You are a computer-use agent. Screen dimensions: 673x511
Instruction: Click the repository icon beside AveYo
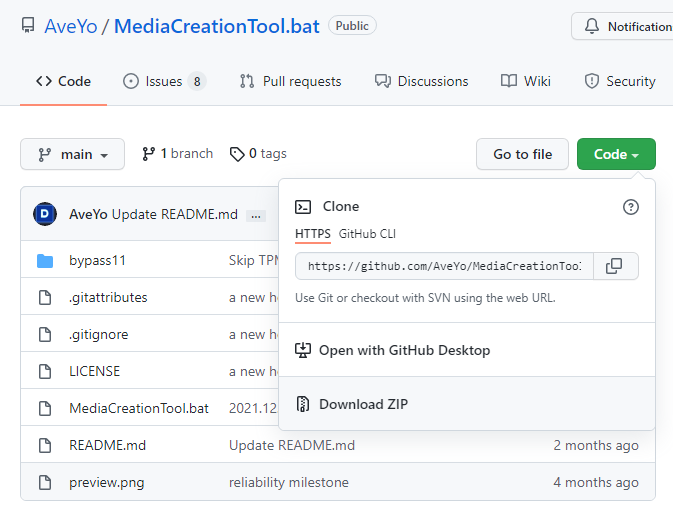pos(28,25)
